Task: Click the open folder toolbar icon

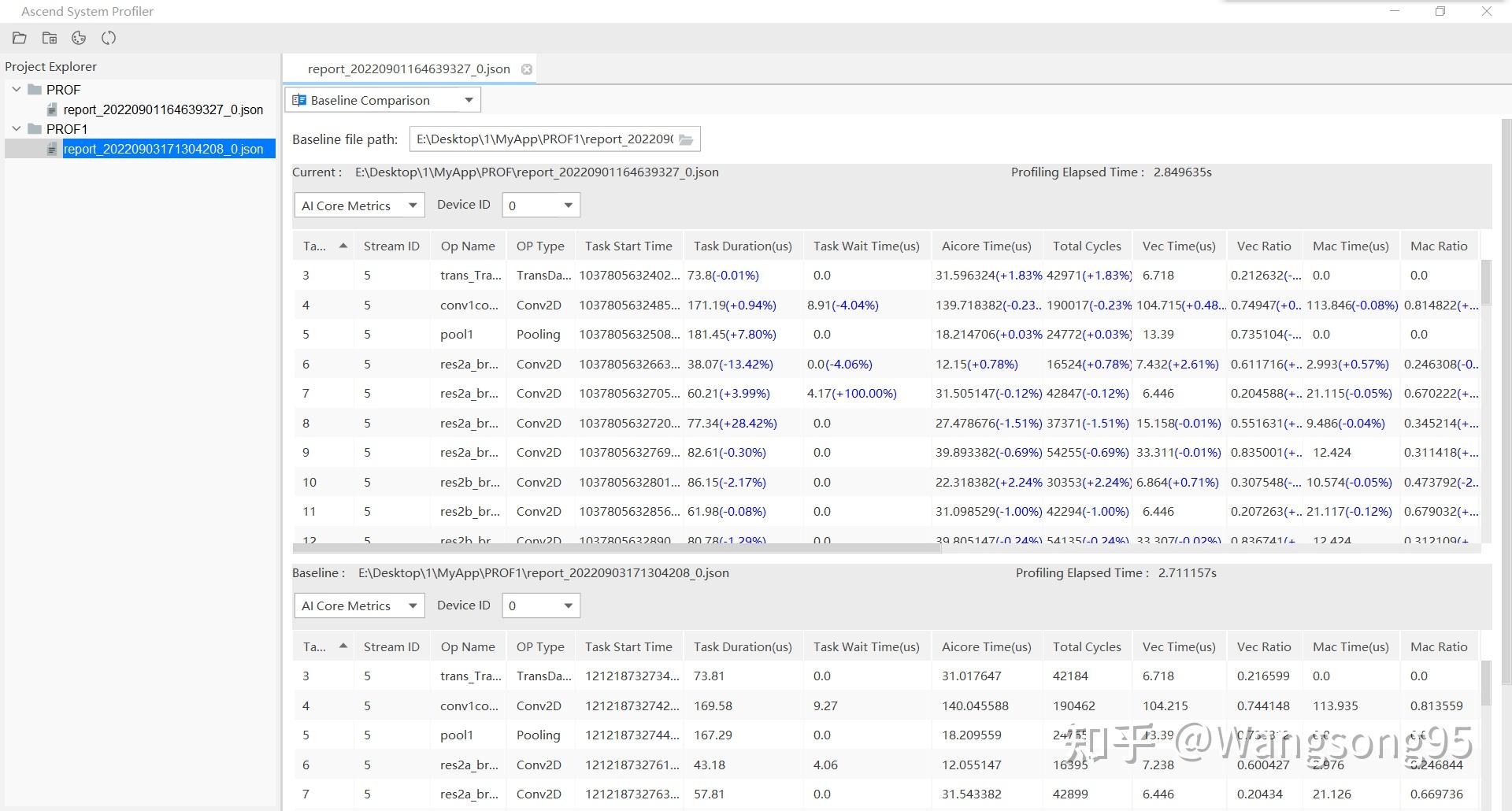Action: (20, 38)
